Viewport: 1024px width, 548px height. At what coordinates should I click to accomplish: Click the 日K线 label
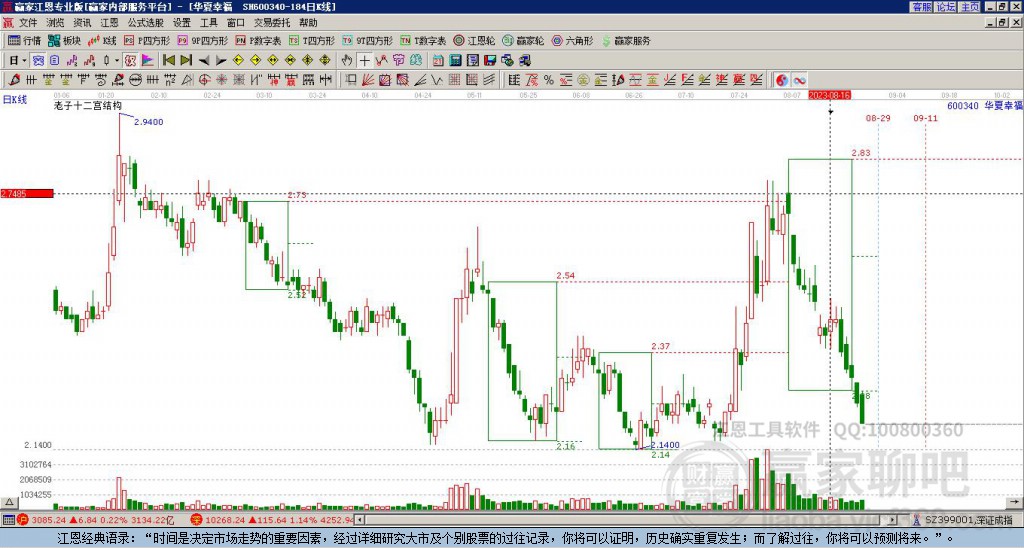14,100
